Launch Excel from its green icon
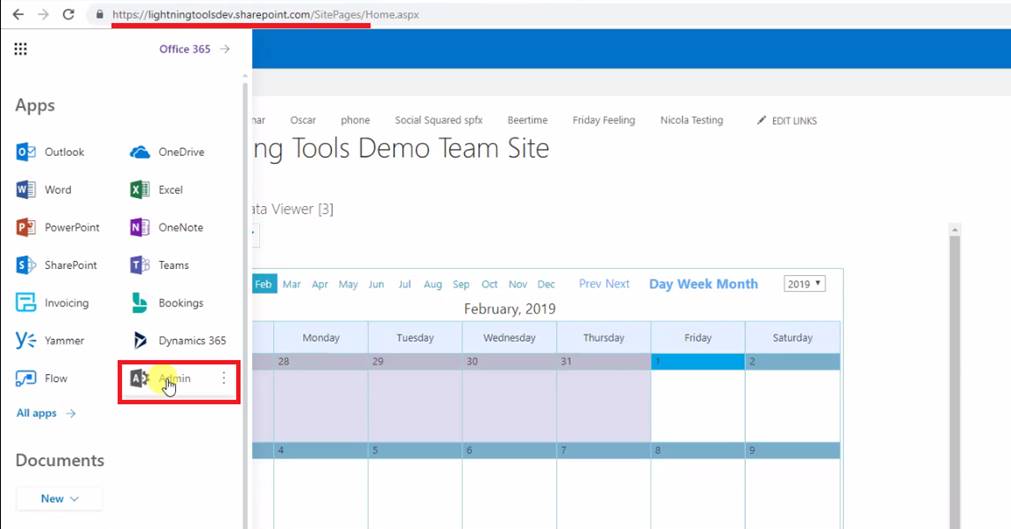The height and width of the screenshot is (529, 1011). pos(139,190)
